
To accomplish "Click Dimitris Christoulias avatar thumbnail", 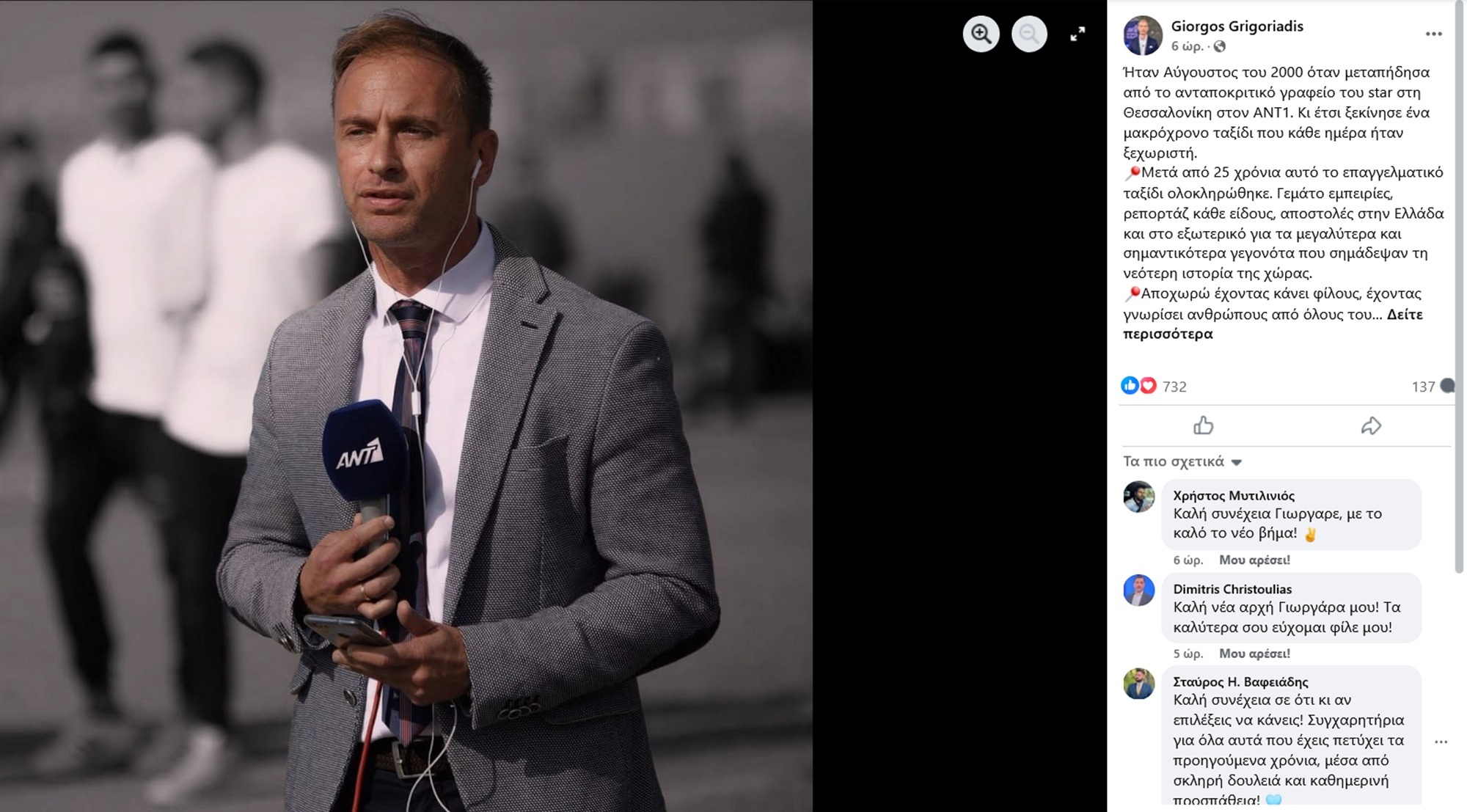I will (x=1138, y=590).
